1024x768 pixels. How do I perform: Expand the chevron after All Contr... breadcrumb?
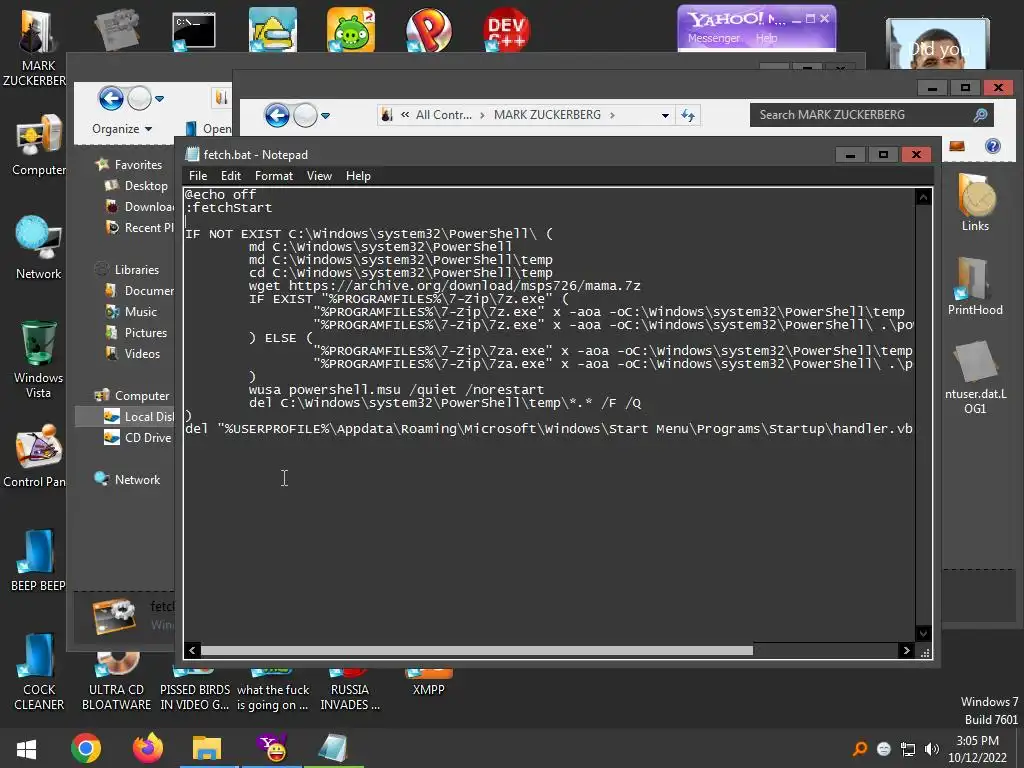coord(482,115)
